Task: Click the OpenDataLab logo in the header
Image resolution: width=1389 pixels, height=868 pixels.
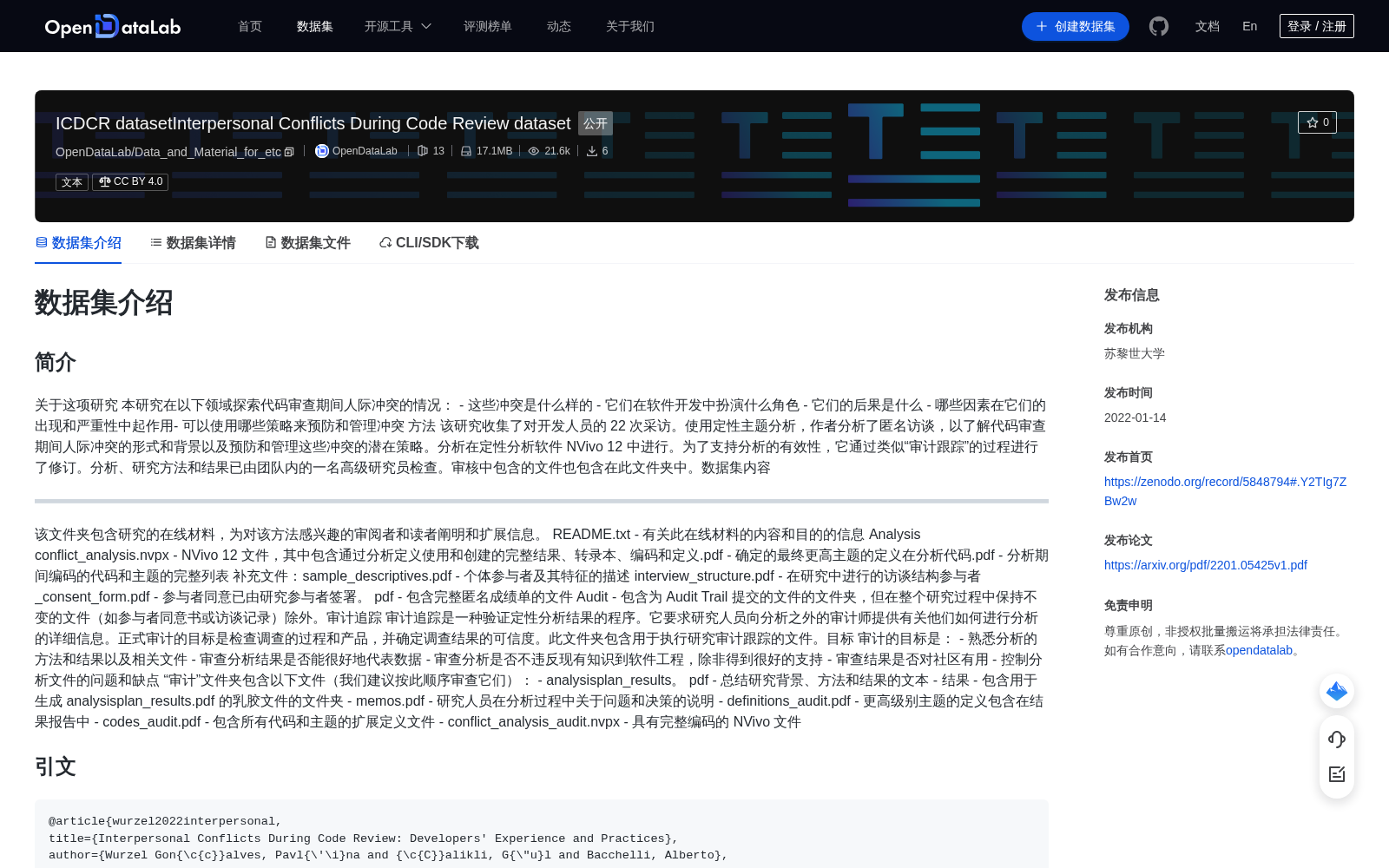Action: (113, 26)
